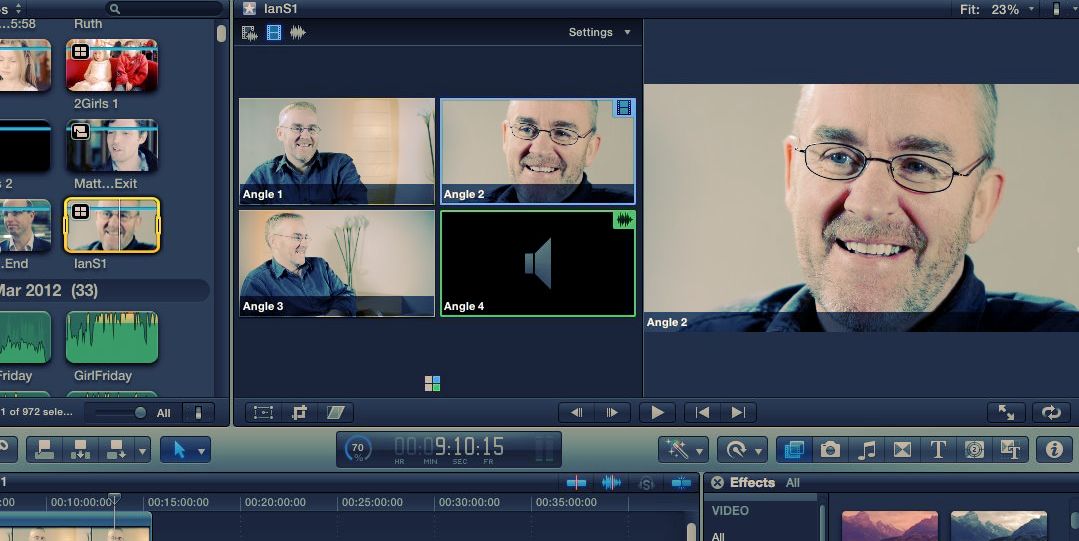Click the Mar 2012 (33) group header
The image size is (1079, 541).
coord(103,290)
